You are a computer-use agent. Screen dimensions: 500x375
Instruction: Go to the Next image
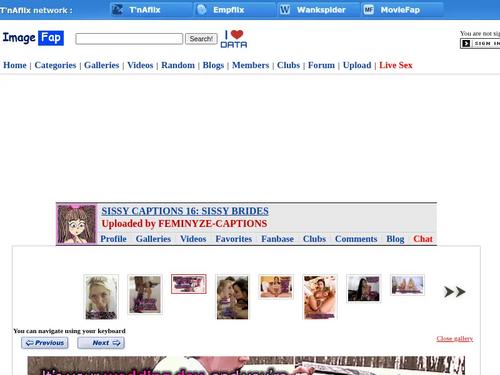click(101, 343)
